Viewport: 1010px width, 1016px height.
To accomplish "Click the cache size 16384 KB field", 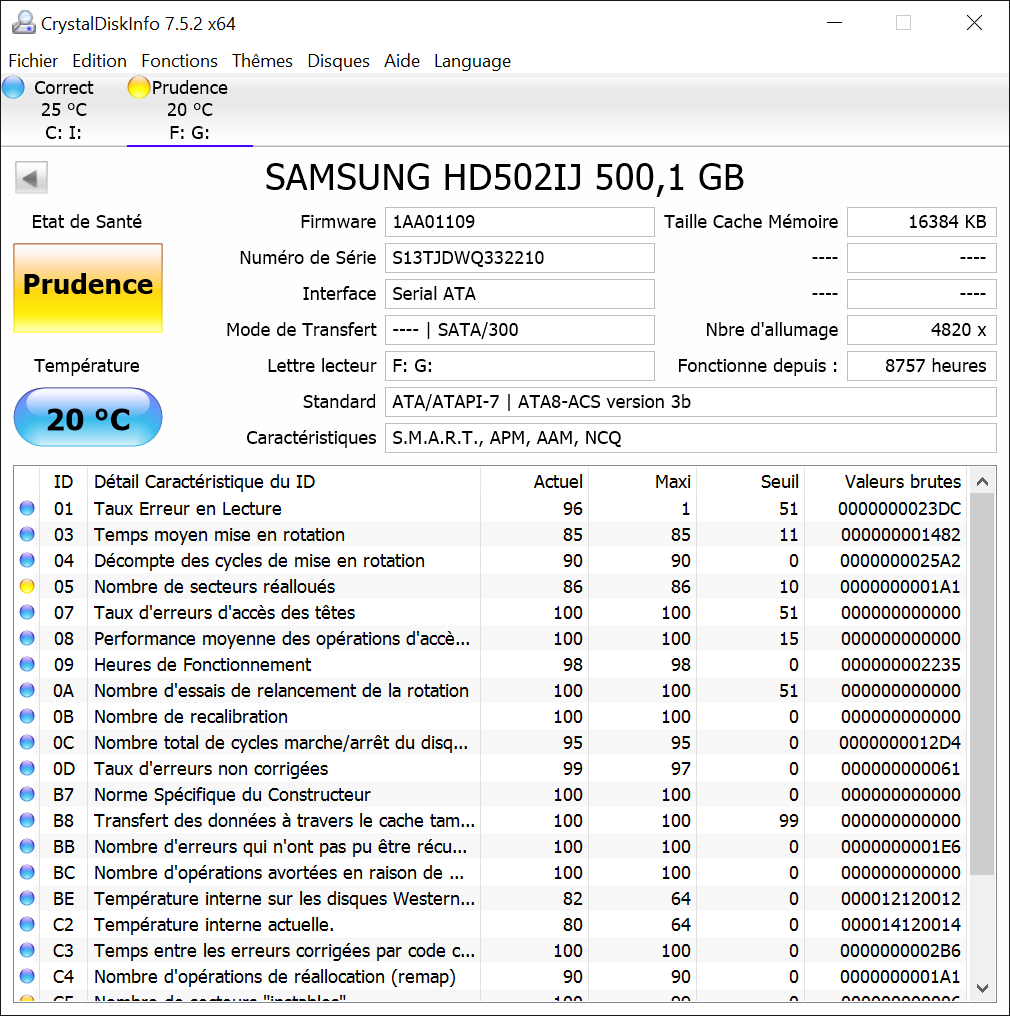I will (921, 222).
